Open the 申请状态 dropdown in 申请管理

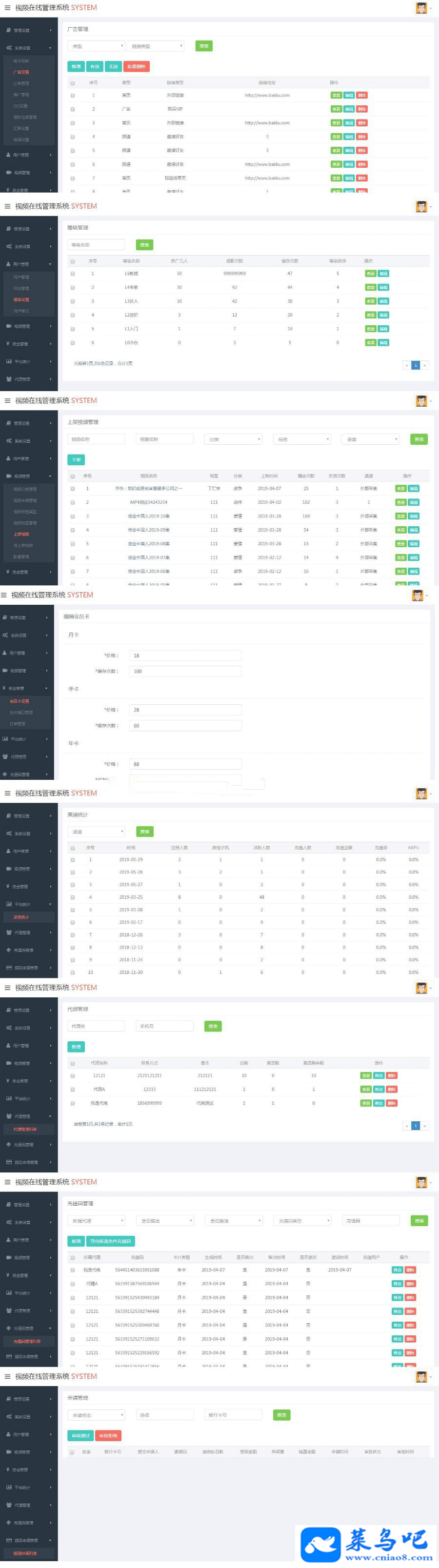(96, 1415)
